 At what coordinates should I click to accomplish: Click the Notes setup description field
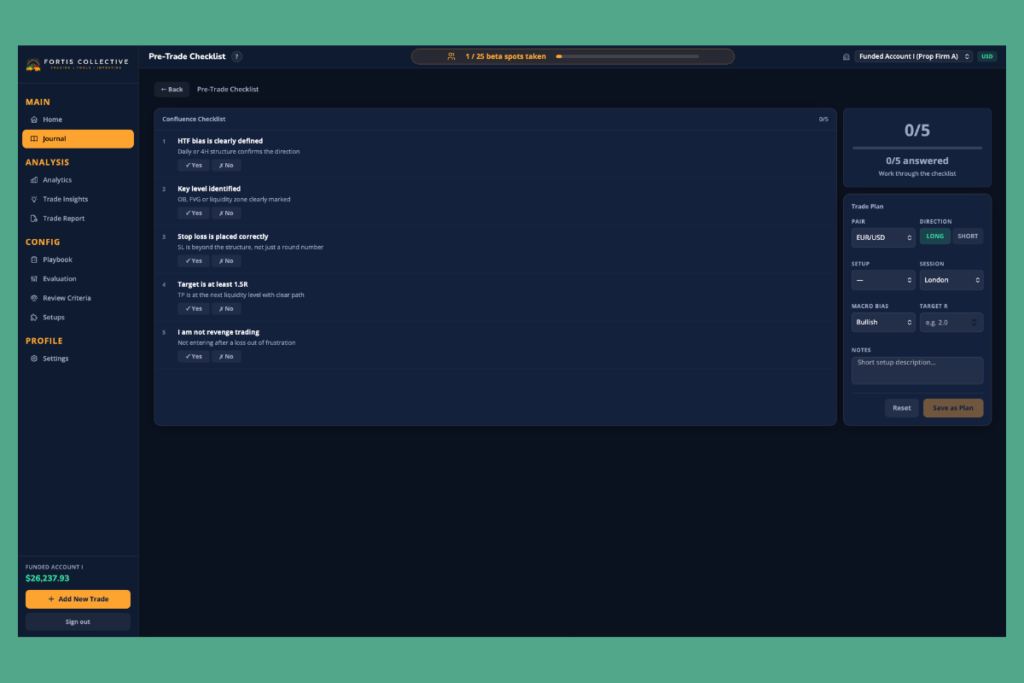tap(917, 370)
